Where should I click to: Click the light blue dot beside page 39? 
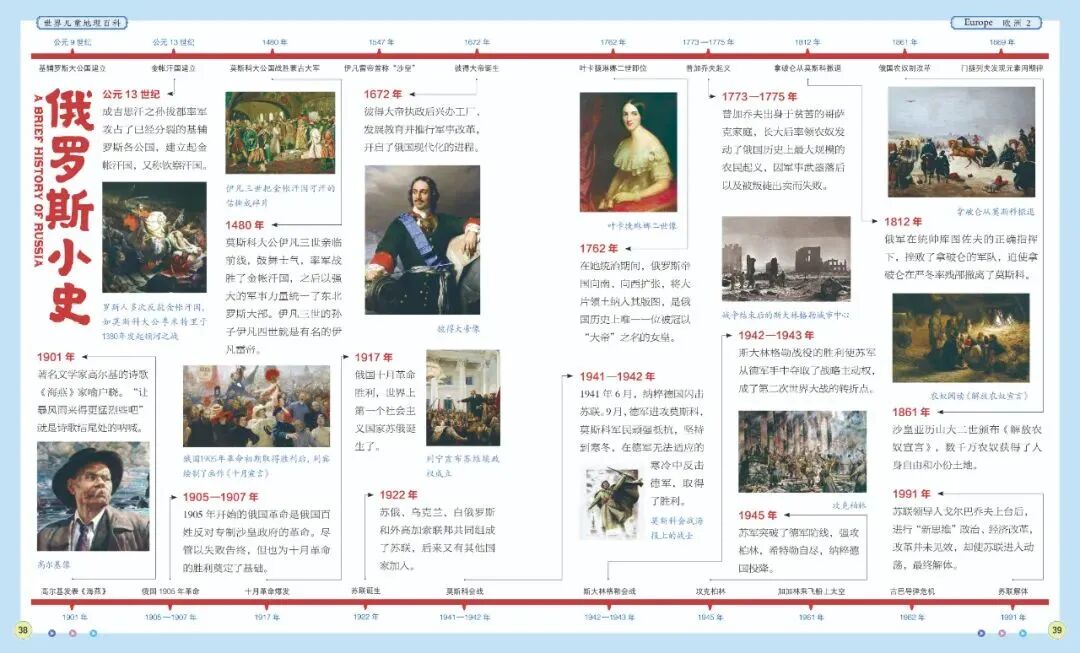pos(1023,632)
